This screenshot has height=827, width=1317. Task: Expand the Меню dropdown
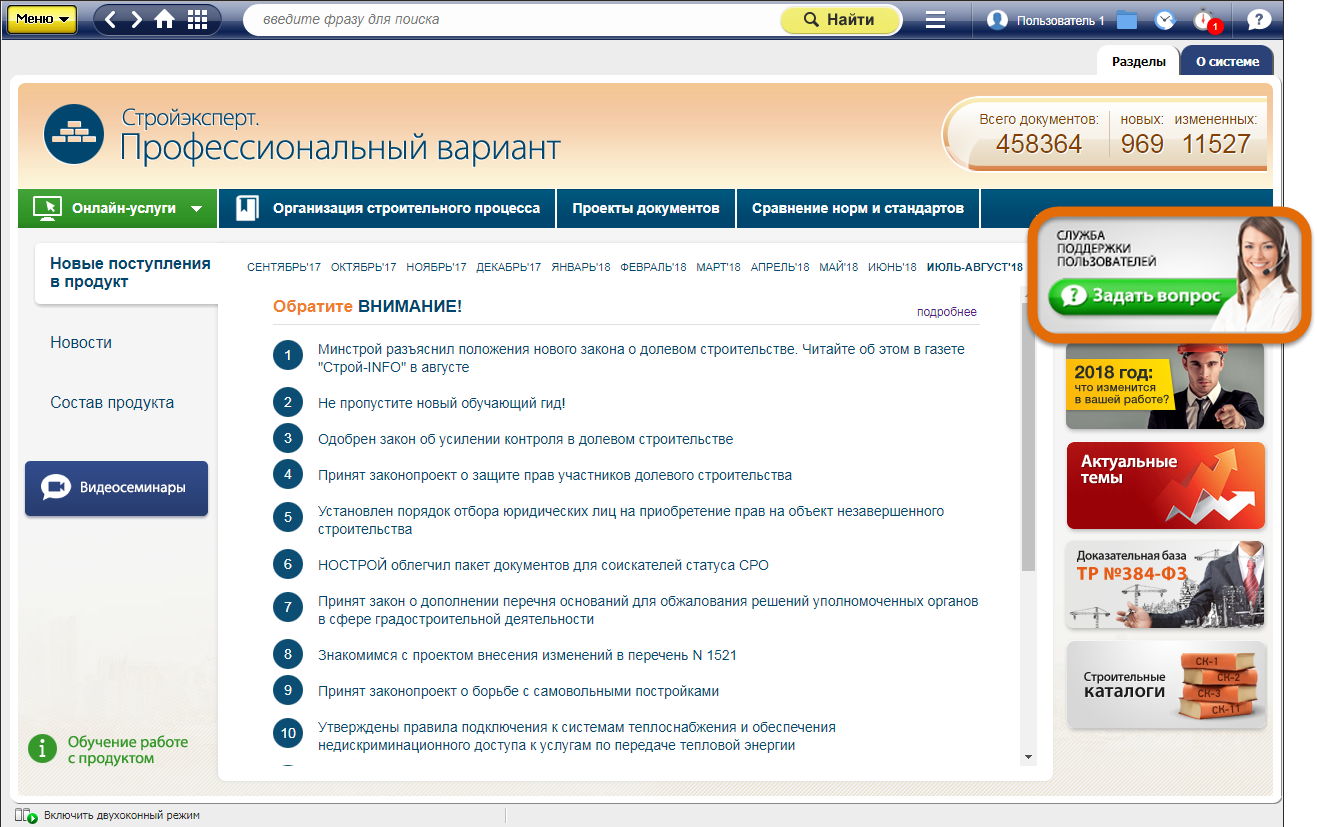coord(42,19)
